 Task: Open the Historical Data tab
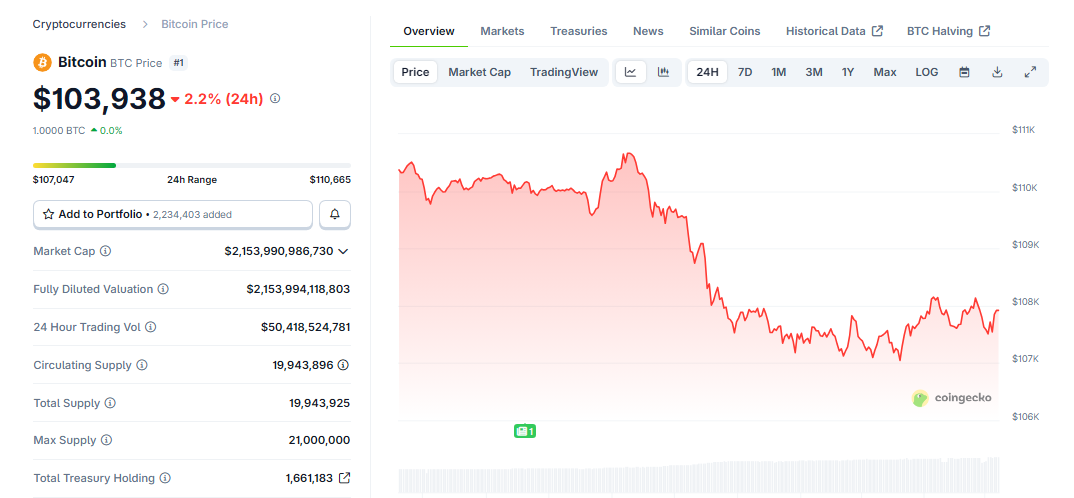(834, 31)
